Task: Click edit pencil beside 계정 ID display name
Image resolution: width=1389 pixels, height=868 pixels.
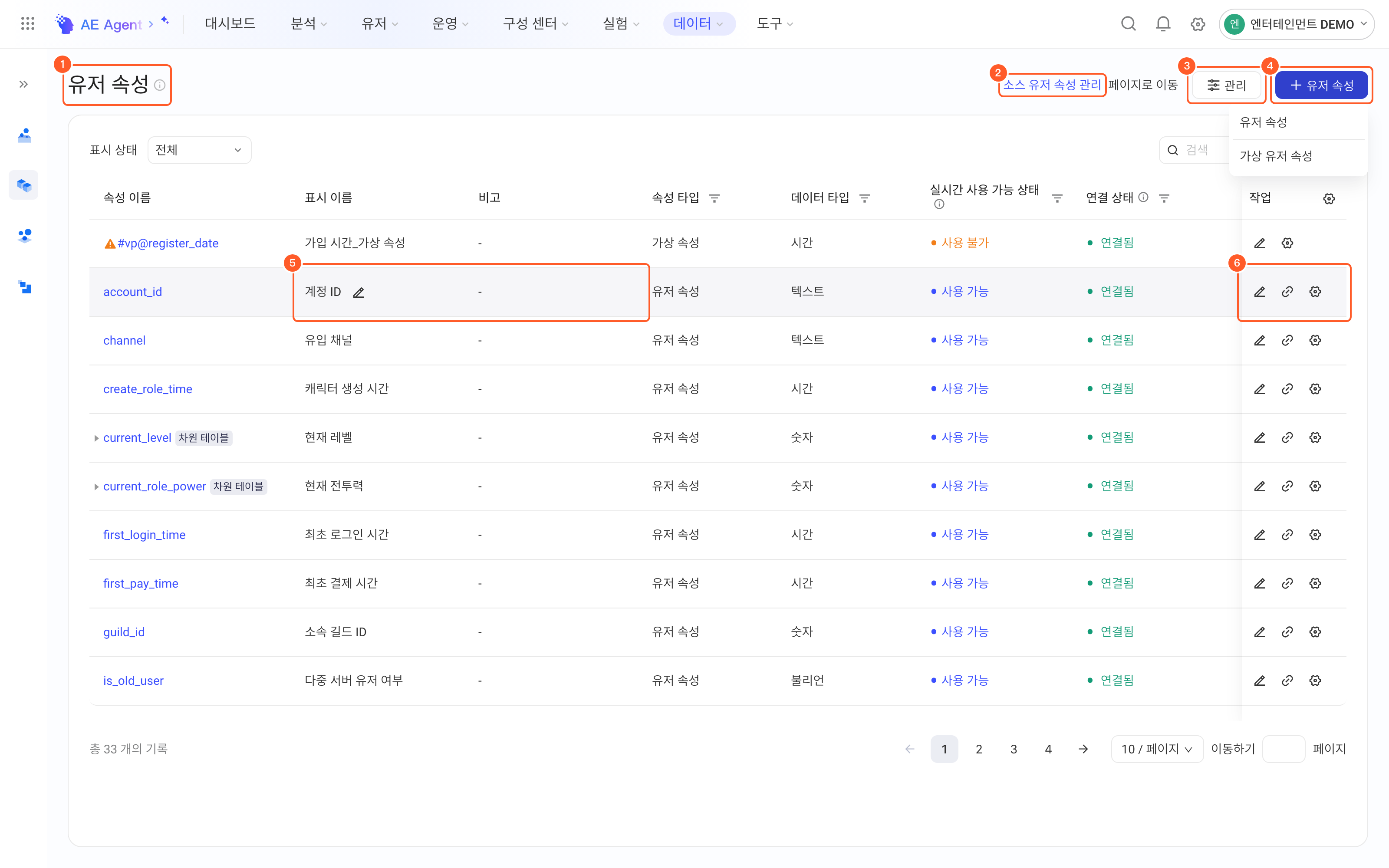Action: (x=359, y=293)
